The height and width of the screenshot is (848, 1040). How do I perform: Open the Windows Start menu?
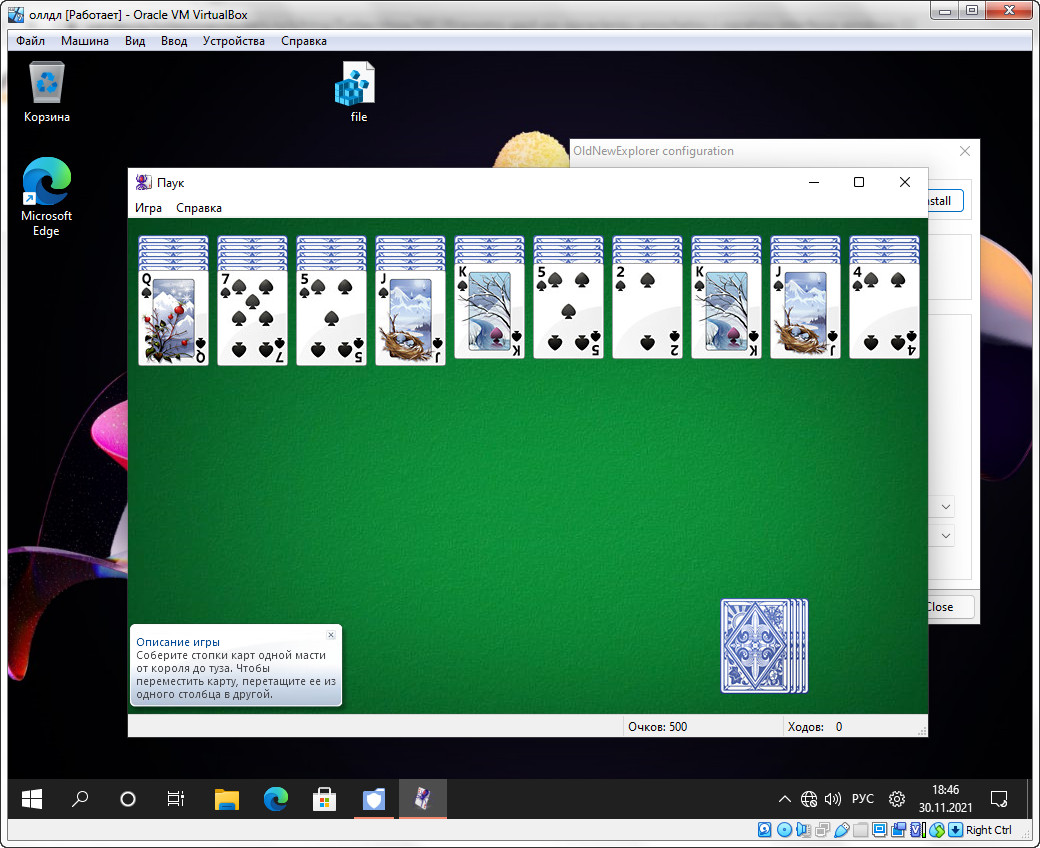coord(32,798)
